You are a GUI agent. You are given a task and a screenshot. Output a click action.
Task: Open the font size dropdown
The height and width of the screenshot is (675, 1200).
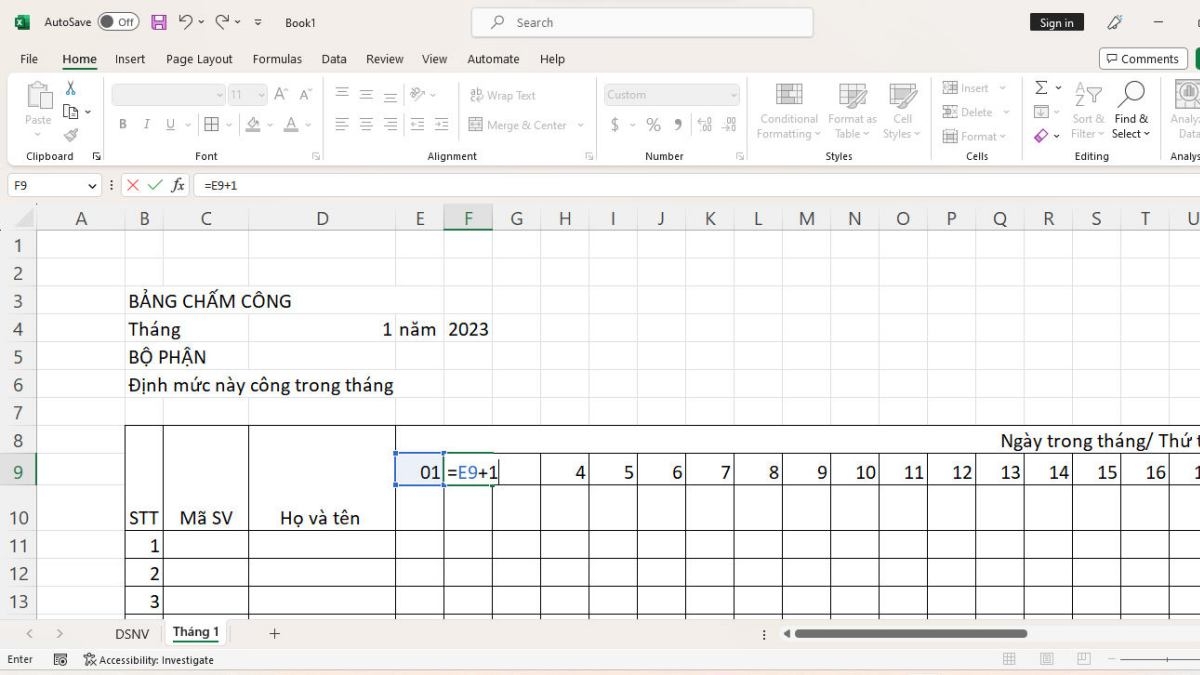[262, 95]
